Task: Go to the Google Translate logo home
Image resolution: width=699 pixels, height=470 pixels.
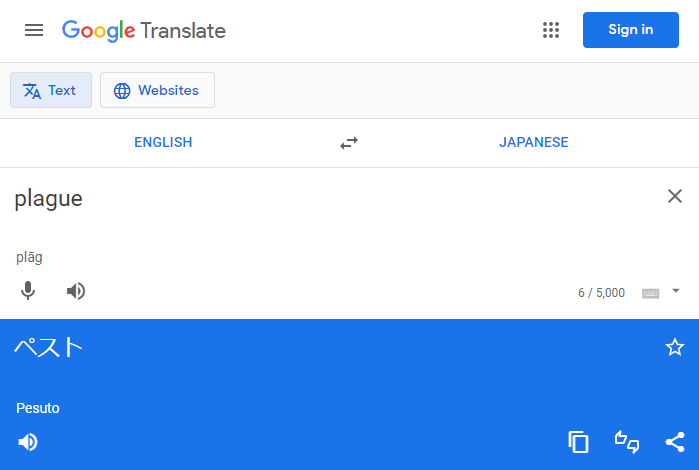Action: tap(144, 31)
